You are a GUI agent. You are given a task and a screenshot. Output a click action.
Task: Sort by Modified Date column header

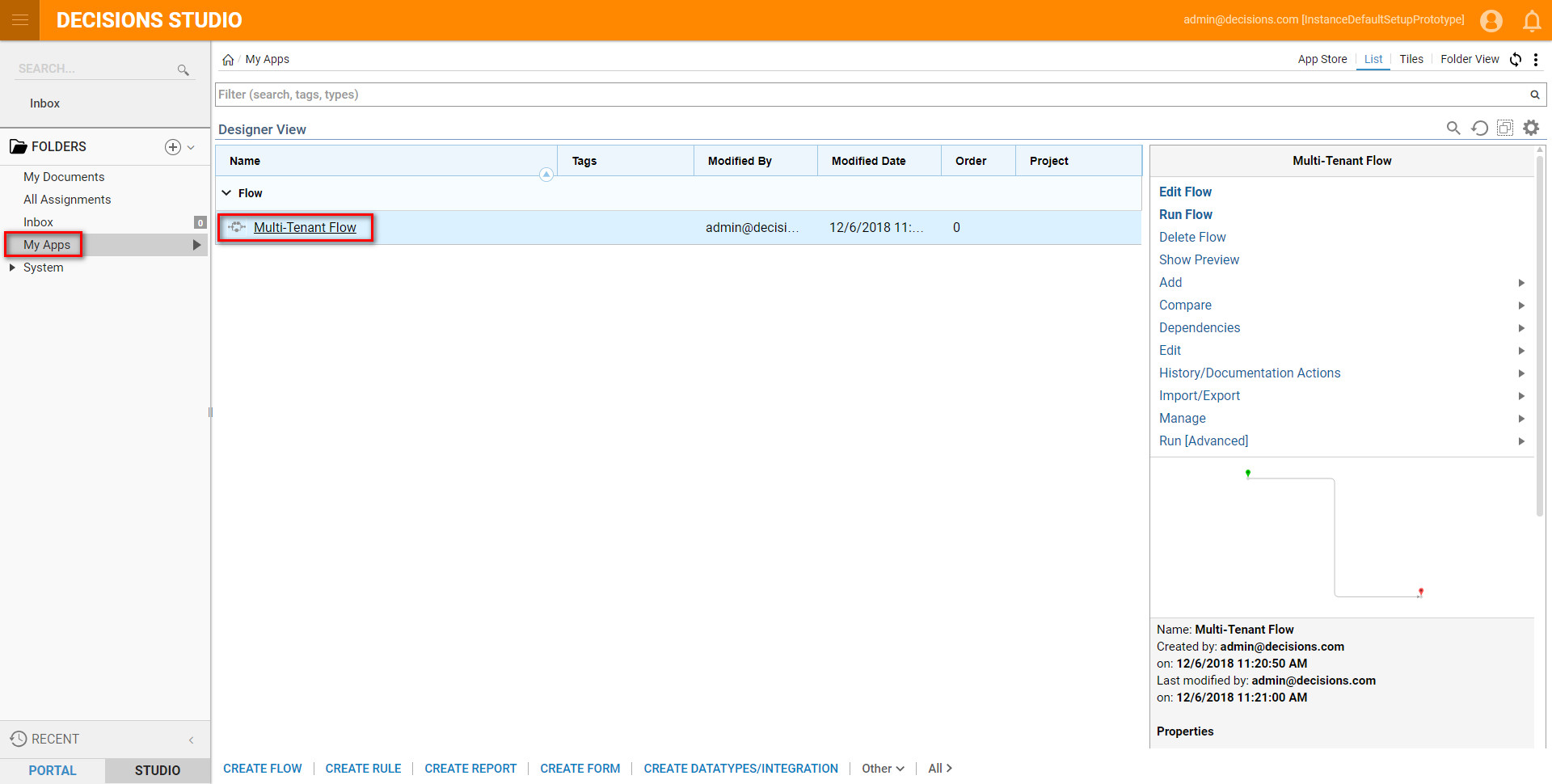point(879,161)
